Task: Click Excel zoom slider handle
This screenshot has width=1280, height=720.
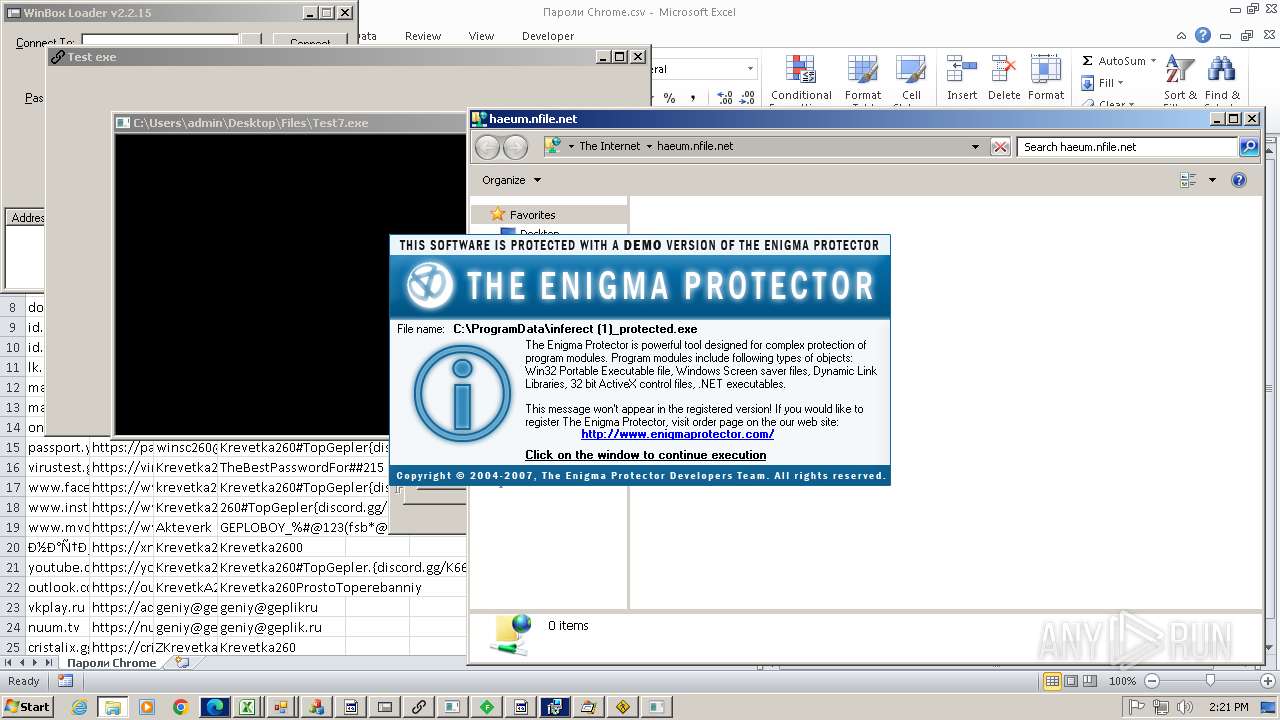Action: [1210, 681]
